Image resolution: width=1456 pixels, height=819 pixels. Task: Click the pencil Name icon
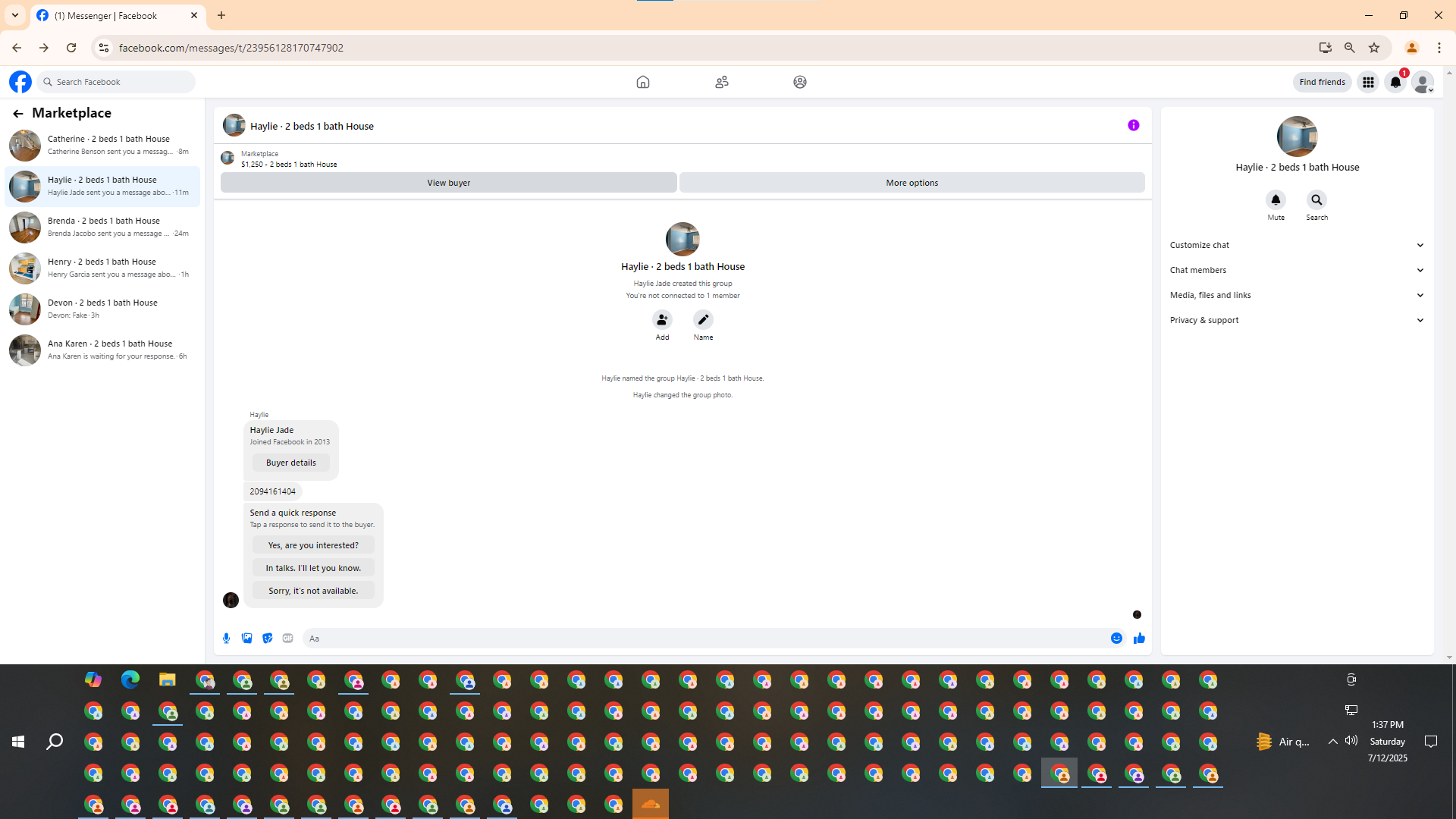pos(703,320)
